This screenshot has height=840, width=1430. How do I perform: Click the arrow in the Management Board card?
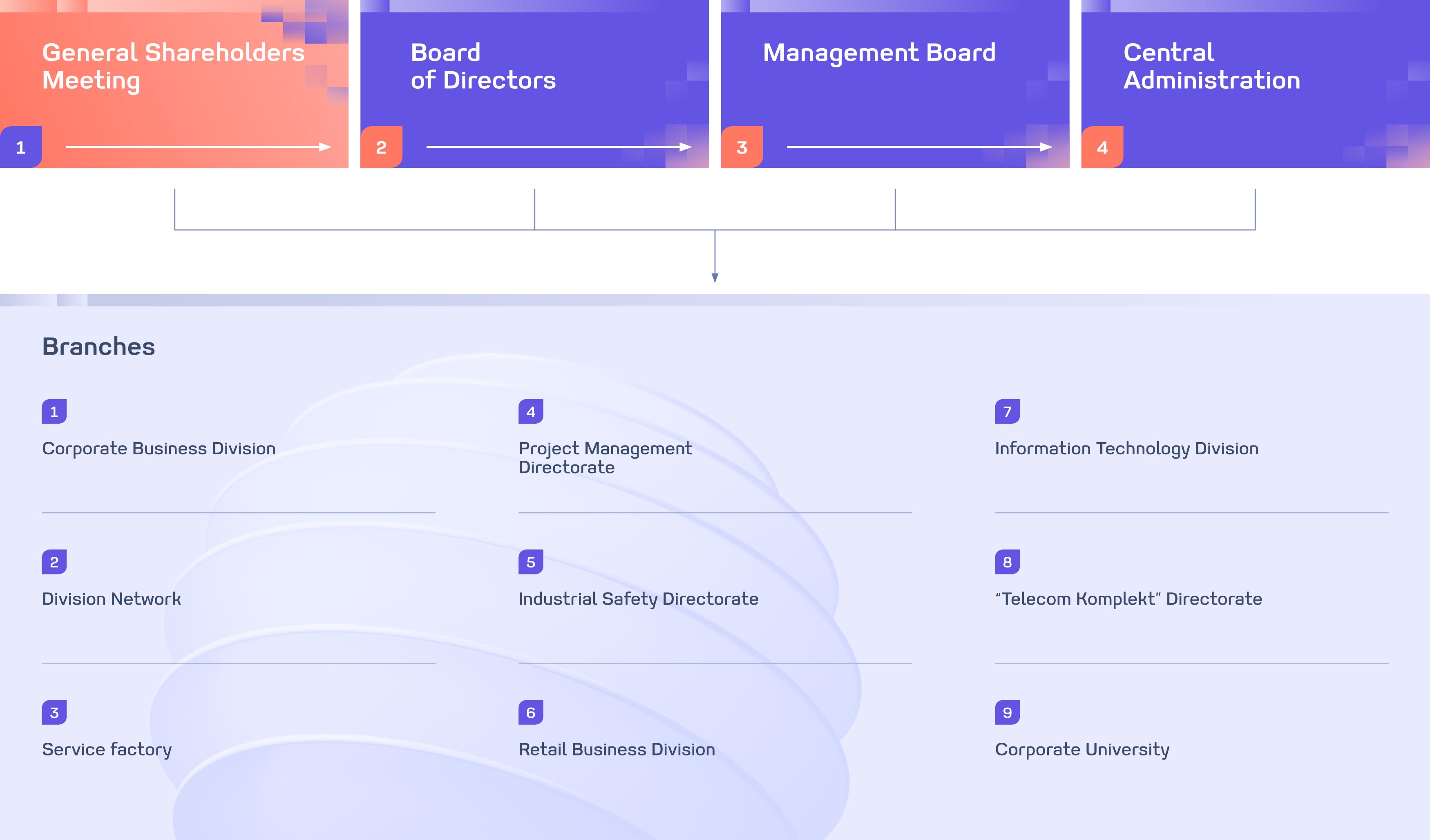click(919, 147)
